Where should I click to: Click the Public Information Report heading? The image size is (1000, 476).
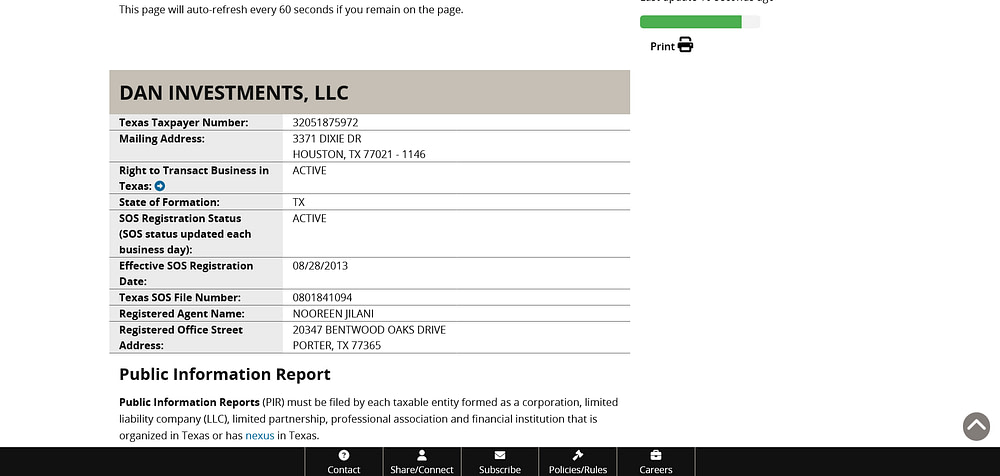(x=224, y=374)
